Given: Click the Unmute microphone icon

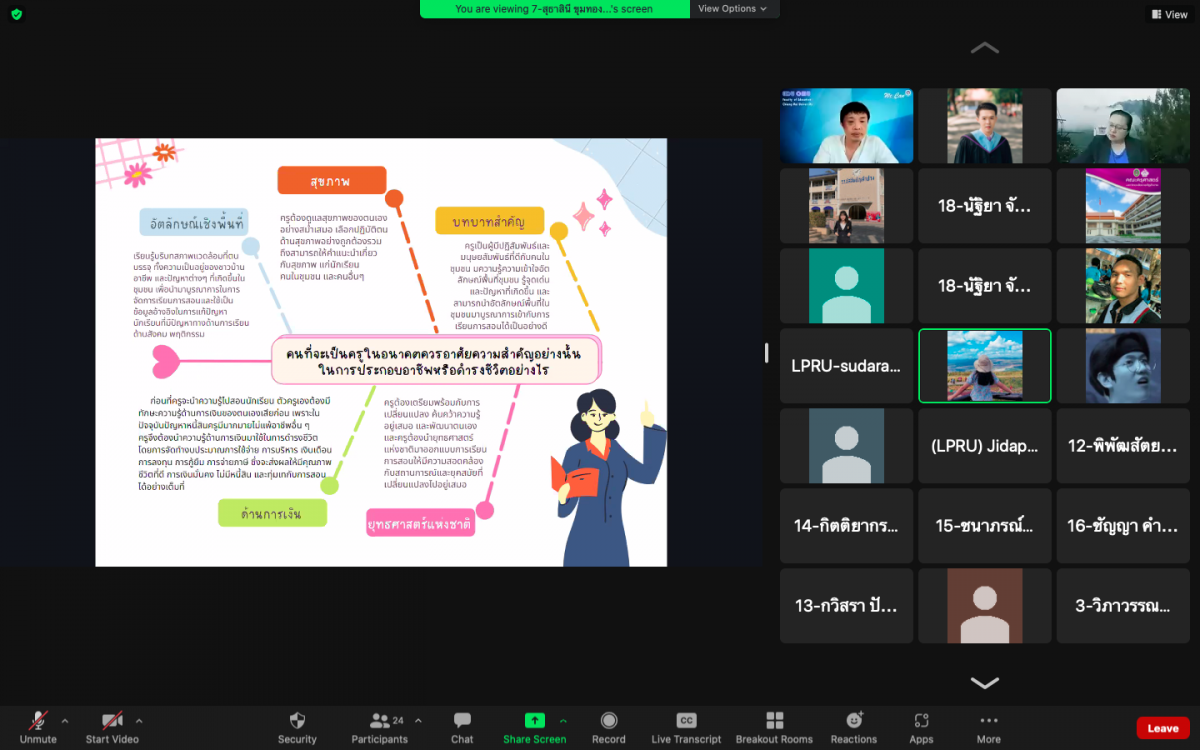Looking at the screenshot, I should pos(38,720).
